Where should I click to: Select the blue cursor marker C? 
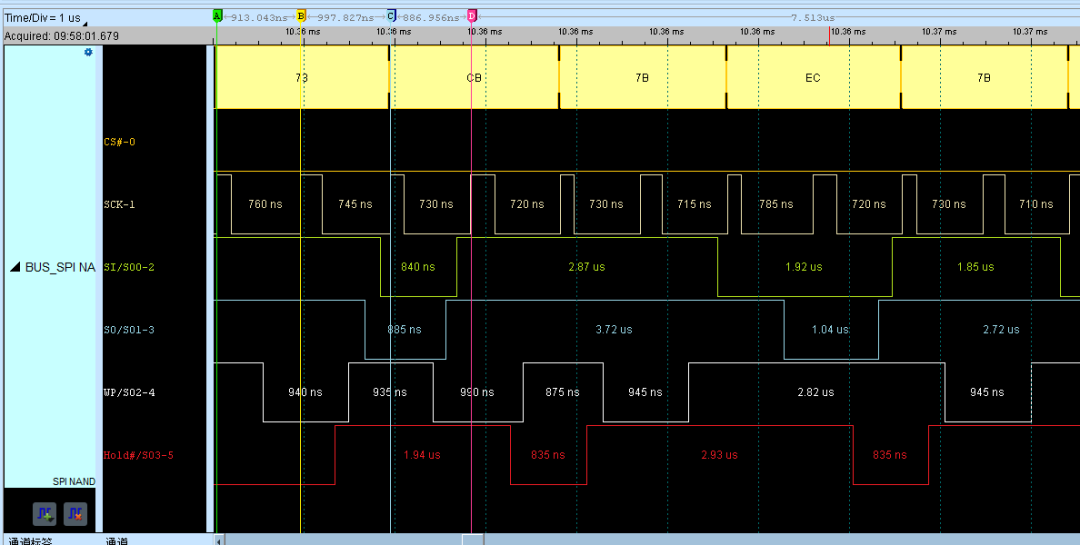click(391, 15)
